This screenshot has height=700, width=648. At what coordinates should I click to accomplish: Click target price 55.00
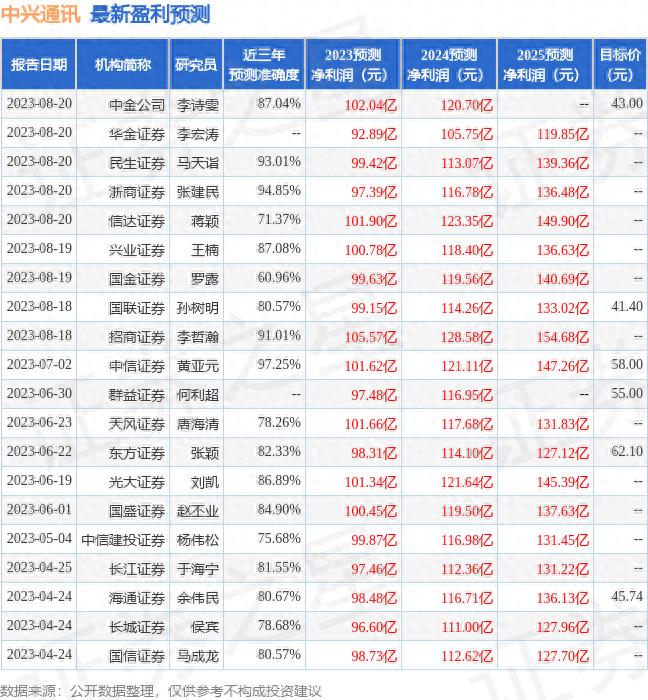click(627, 394)
